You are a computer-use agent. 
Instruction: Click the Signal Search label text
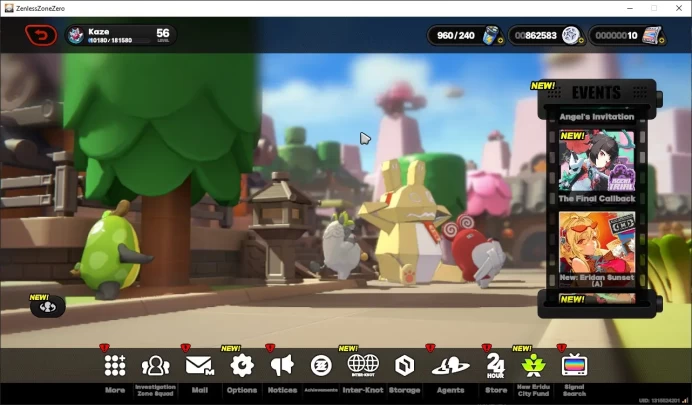click(x=574, y=390)
